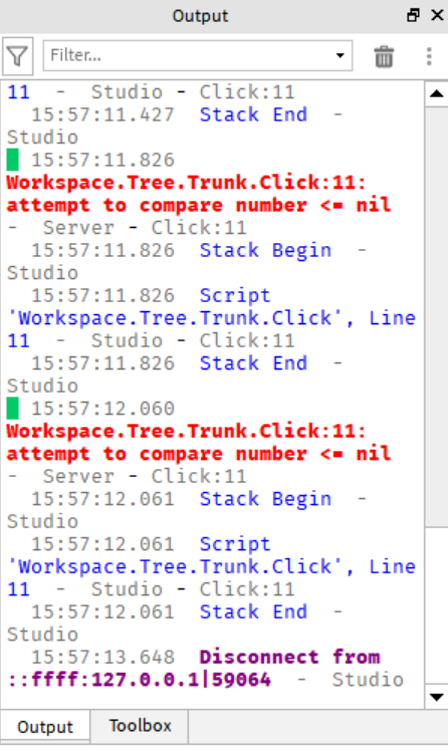Click the scrollbar down arrow

coord(436,697)
